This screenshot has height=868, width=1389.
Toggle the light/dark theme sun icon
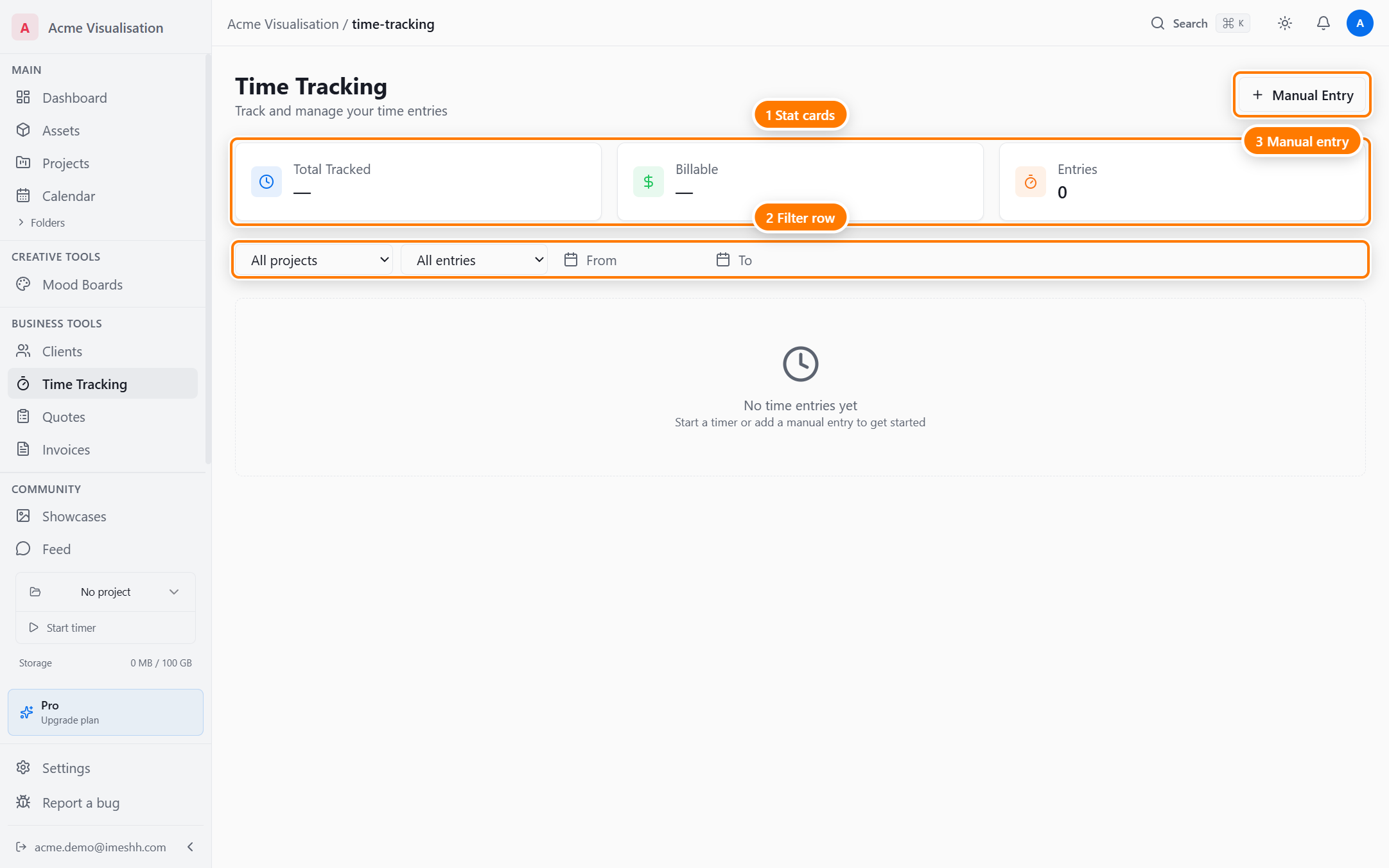1284,23
